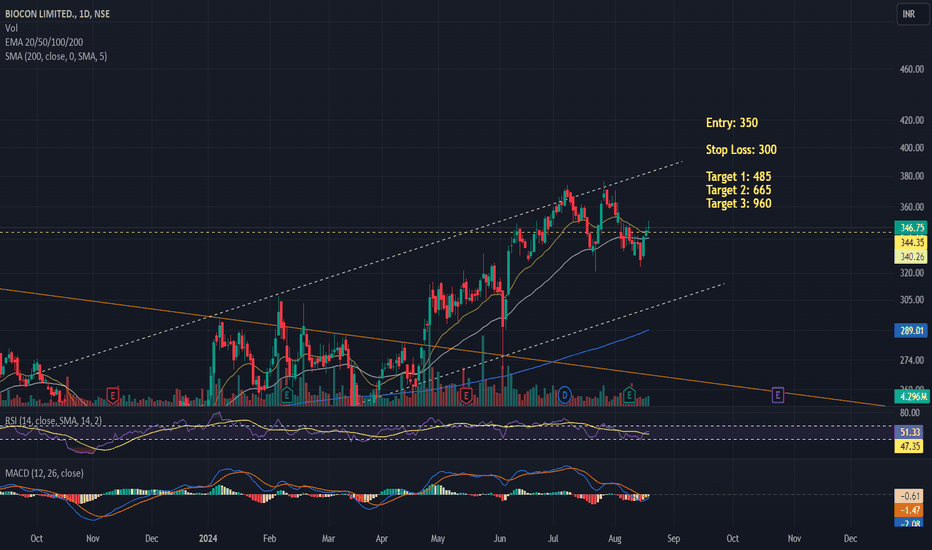The width and height of the screenshot is (932, 550).
Task: Click the 2024 label on time axis
Action: (x=208, y=539)
